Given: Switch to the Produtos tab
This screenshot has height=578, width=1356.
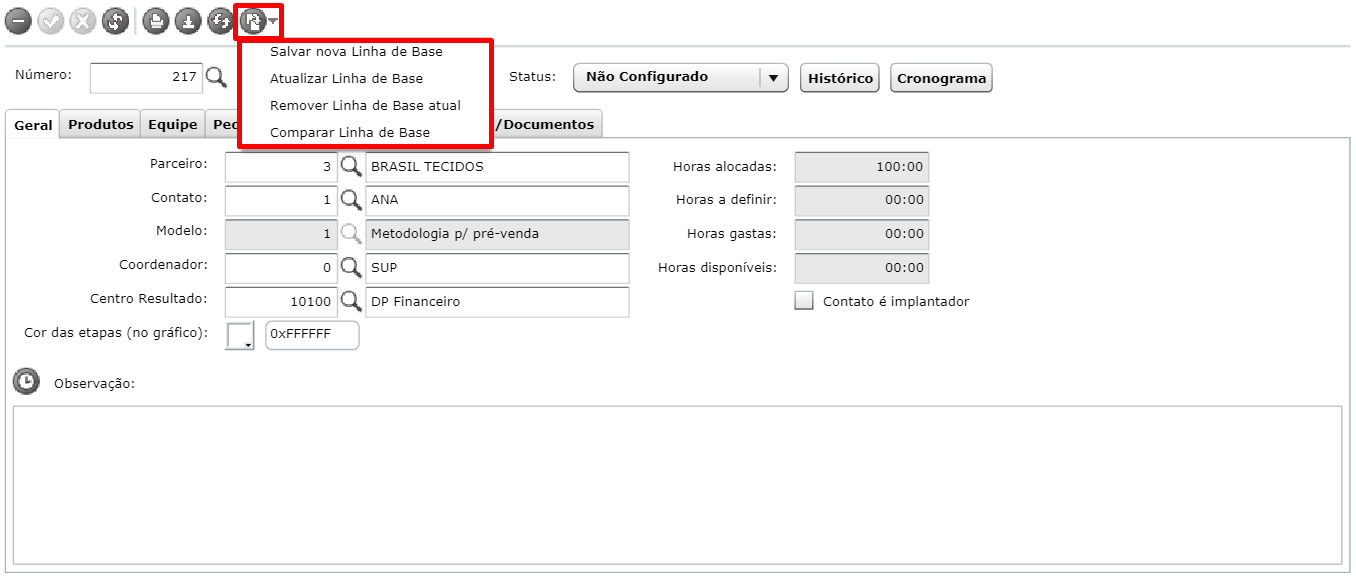Looking at the screenshot, I should [100, 124].
